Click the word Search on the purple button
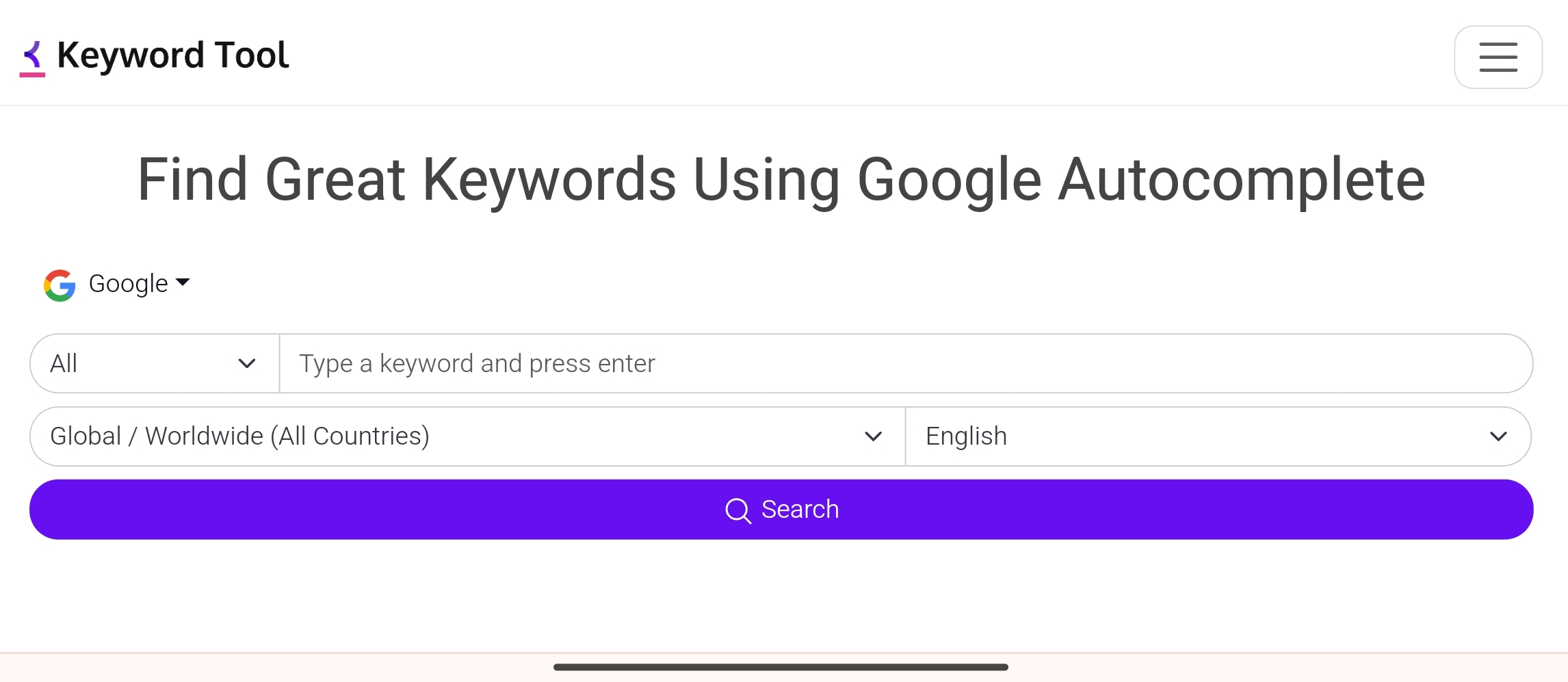 pyautogui.click(x=800, y=510)
